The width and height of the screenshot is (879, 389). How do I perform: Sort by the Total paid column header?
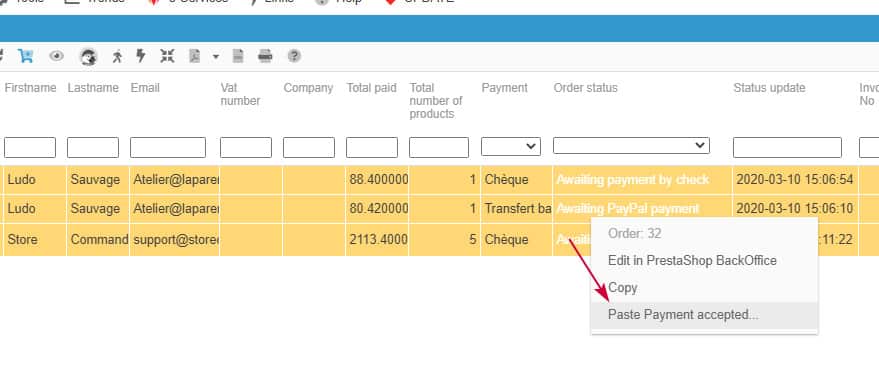click(372, 88)
